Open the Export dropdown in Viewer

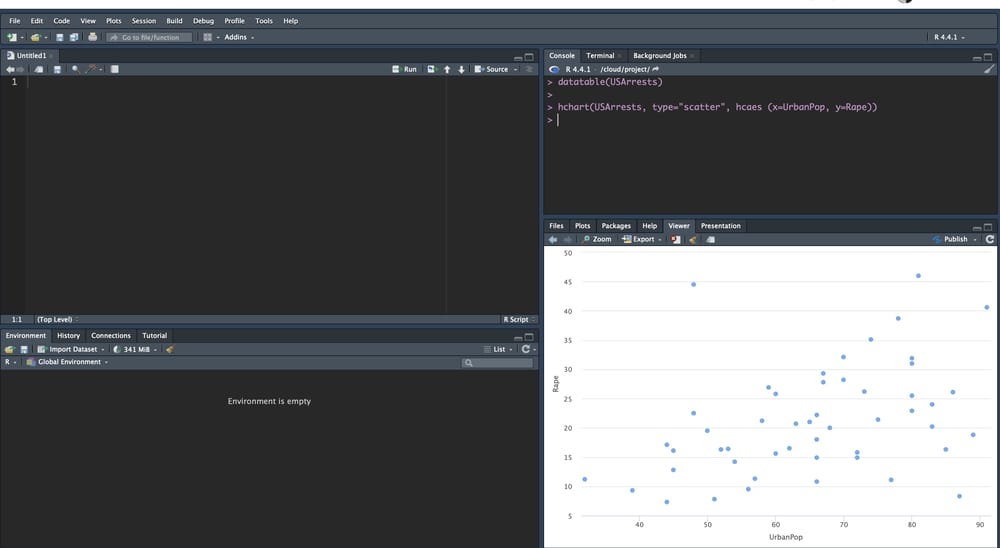coord(642,239)
